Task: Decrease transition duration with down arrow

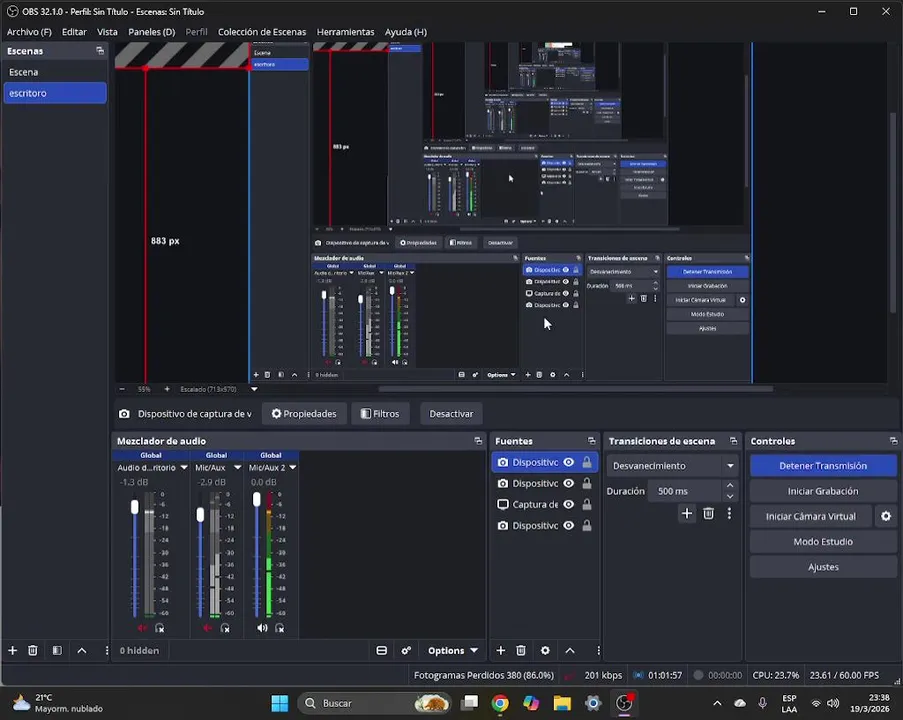Action: click(730, 496)
